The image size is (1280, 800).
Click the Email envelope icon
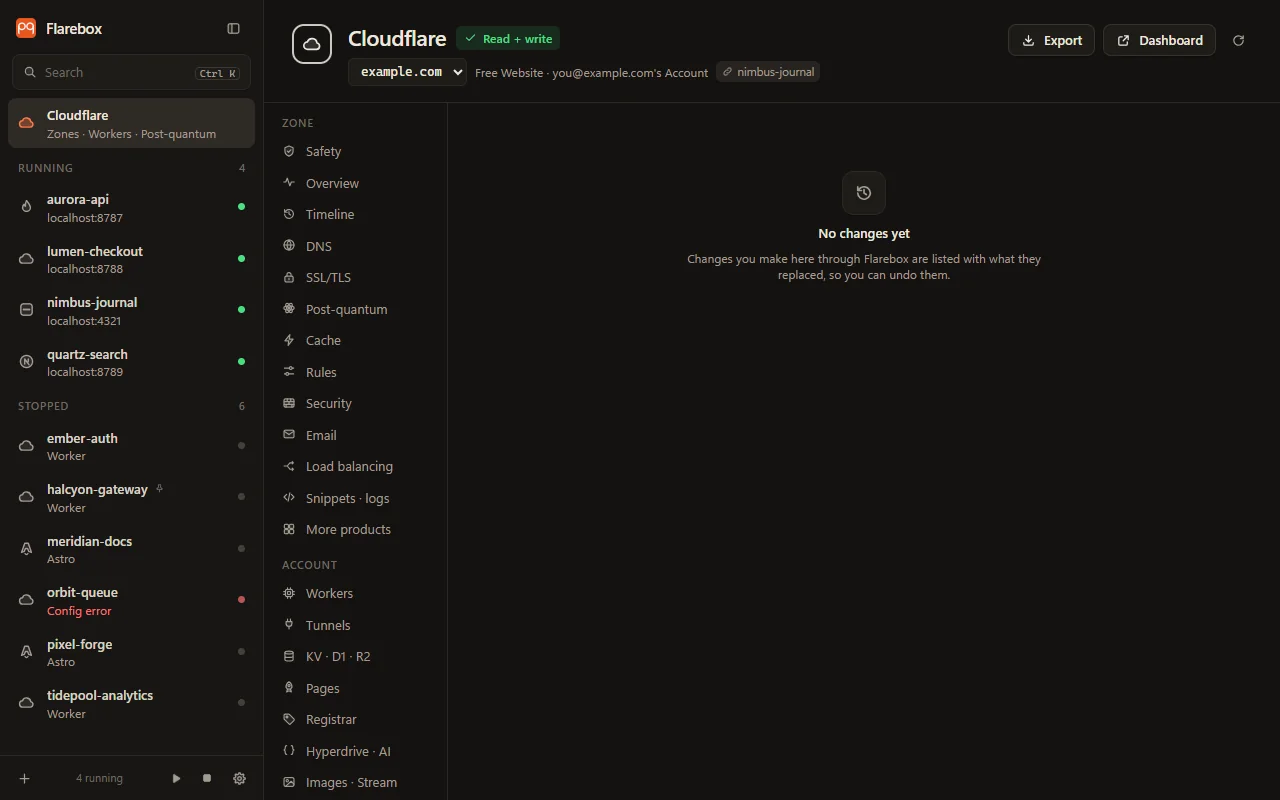[289, 435]
